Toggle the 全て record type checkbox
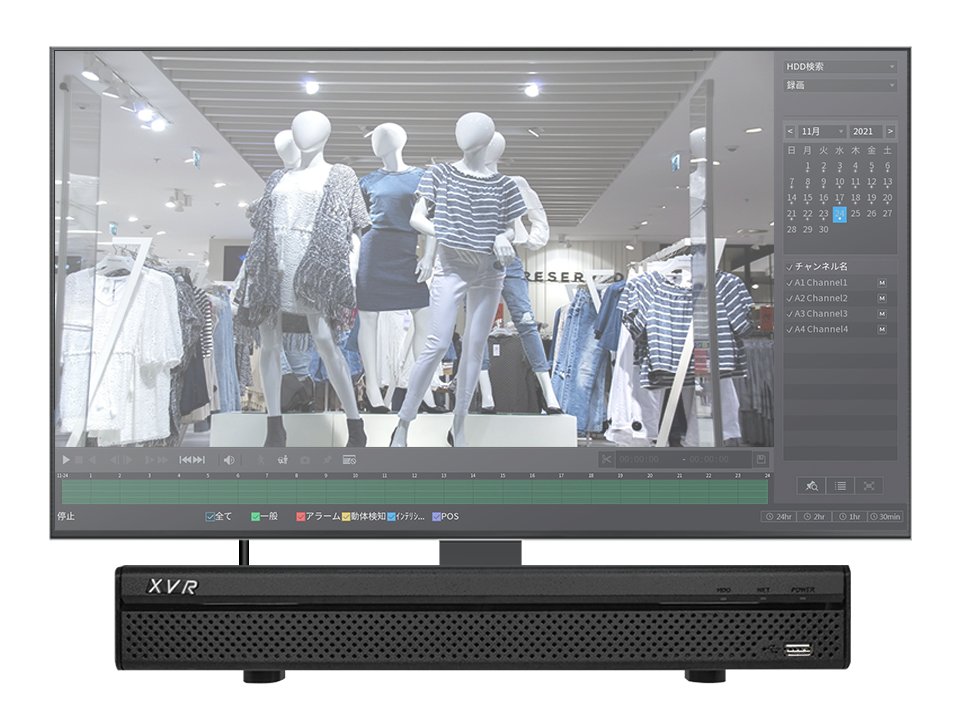The image size is (960, 720). 210,517
